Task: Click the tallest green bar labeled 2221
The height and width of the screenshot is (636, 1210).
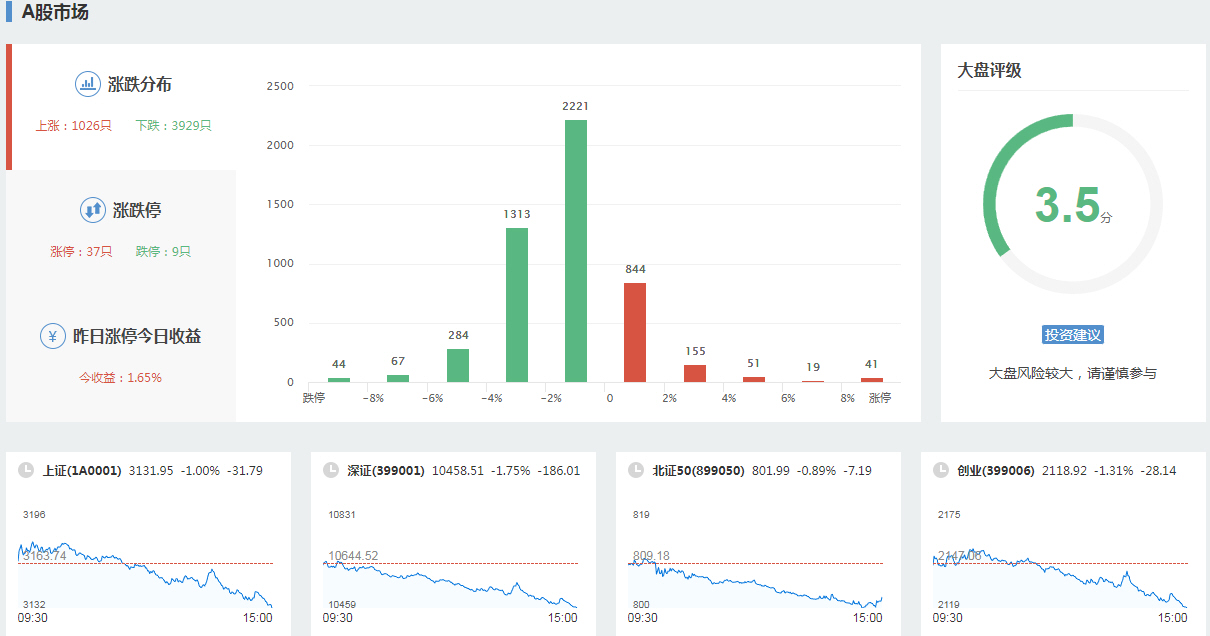Action: [576, 251]
